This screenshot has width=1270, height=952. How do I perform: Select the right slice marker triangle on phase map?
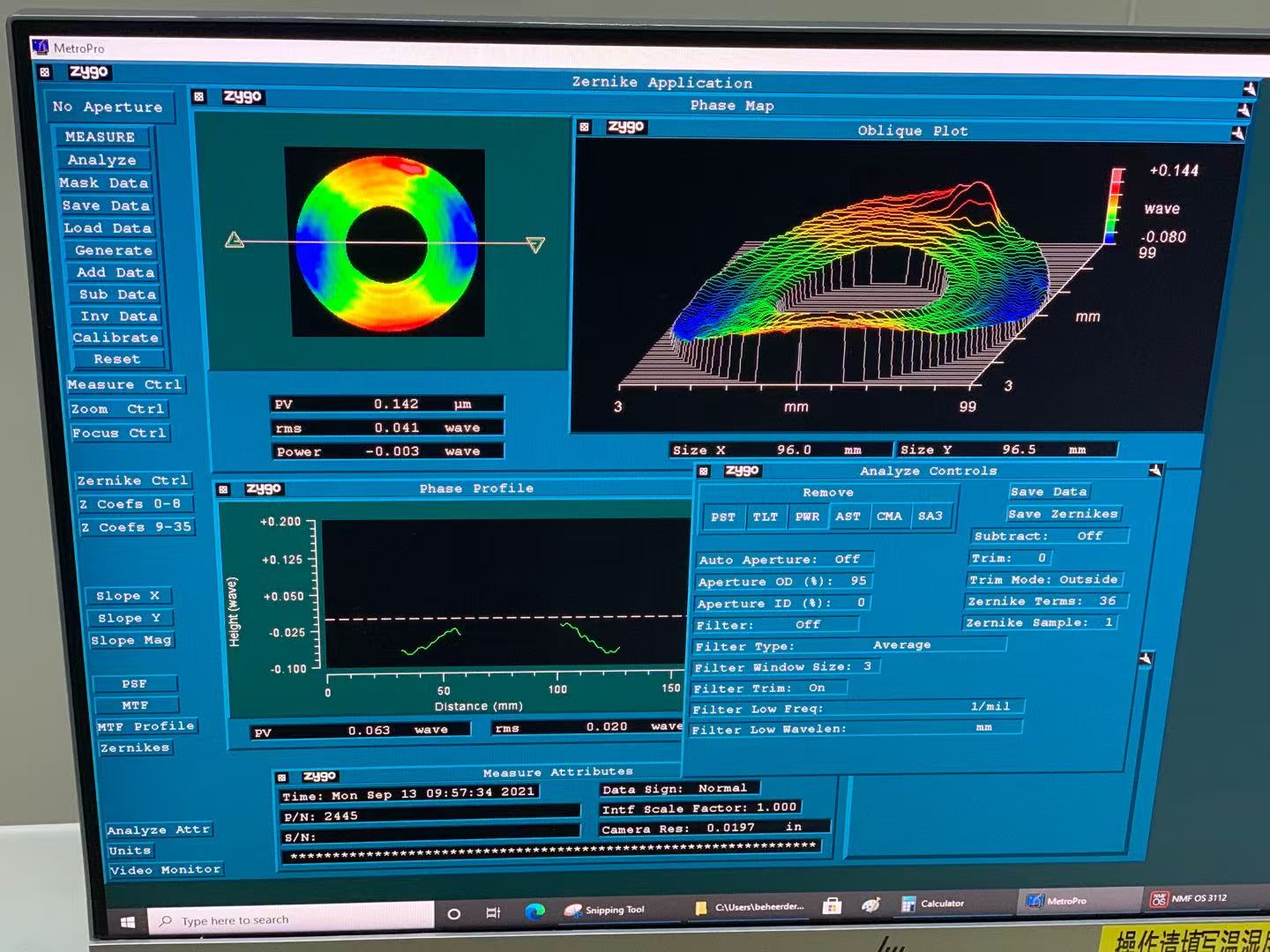pos(535,244)
